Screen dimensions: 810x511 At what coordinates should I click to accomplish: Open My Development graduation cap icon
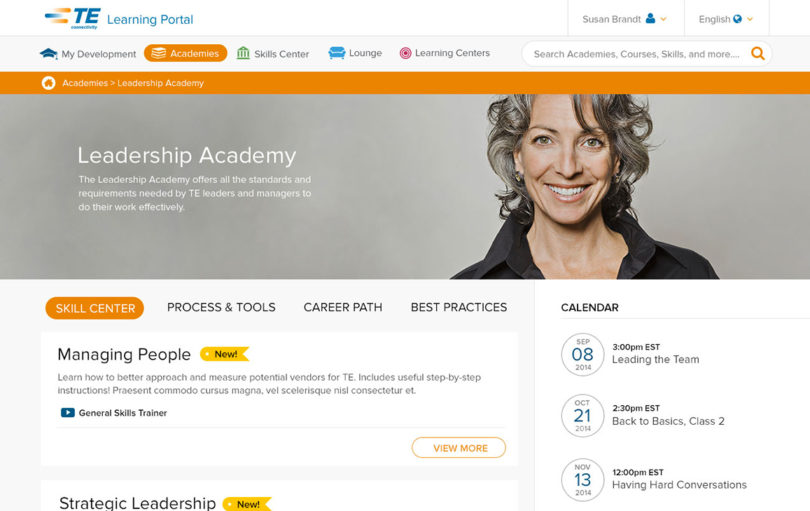(x=49, y=53)
